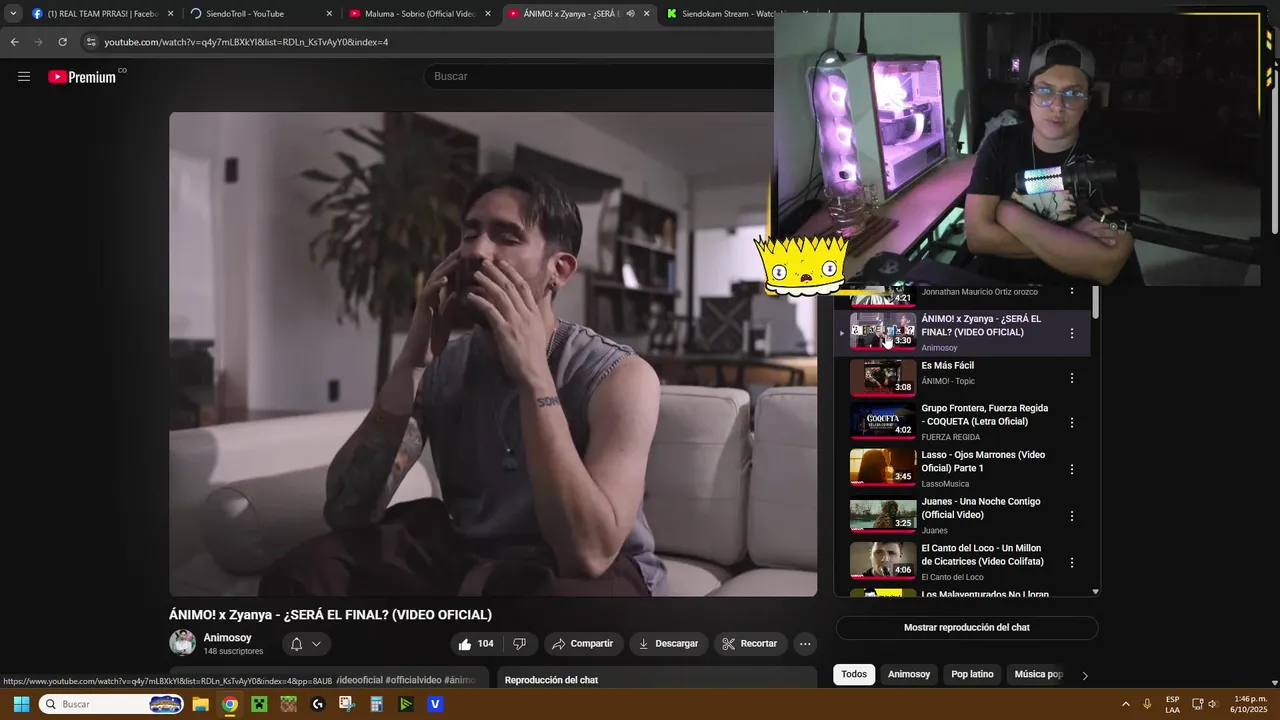Open options for Un Millon de Cicatrices
The width and height of the screenshot is (1280, 720).
coord(1072,563)
